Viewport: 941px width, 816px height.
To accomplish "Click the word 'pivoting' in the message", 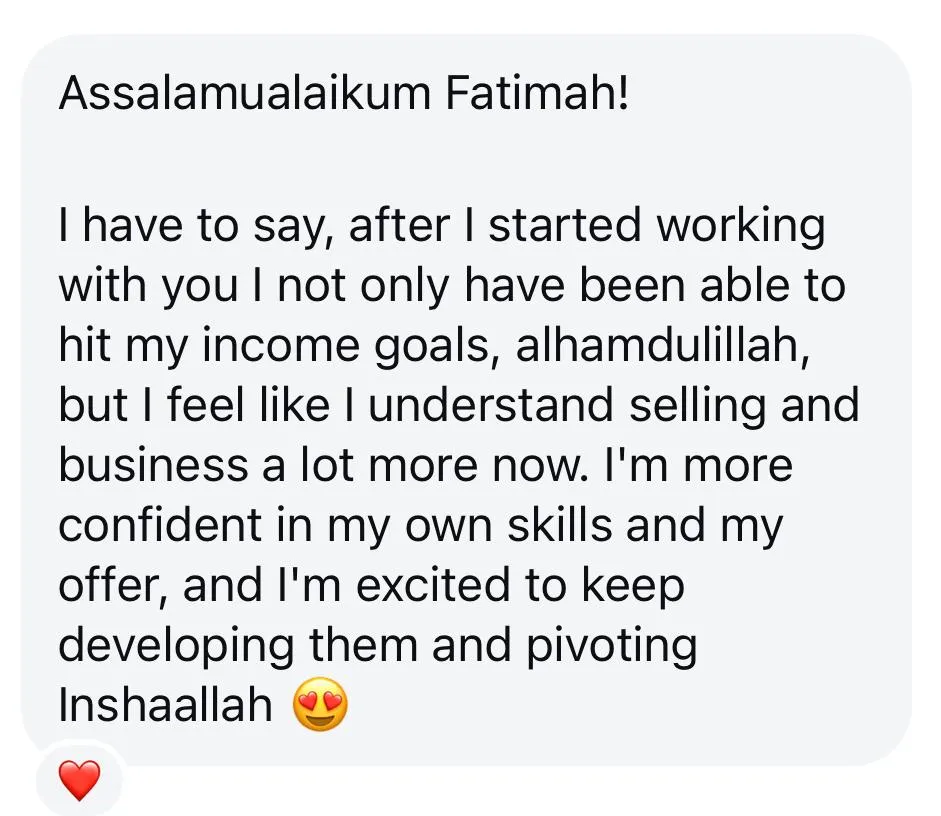I will (612, 647).
